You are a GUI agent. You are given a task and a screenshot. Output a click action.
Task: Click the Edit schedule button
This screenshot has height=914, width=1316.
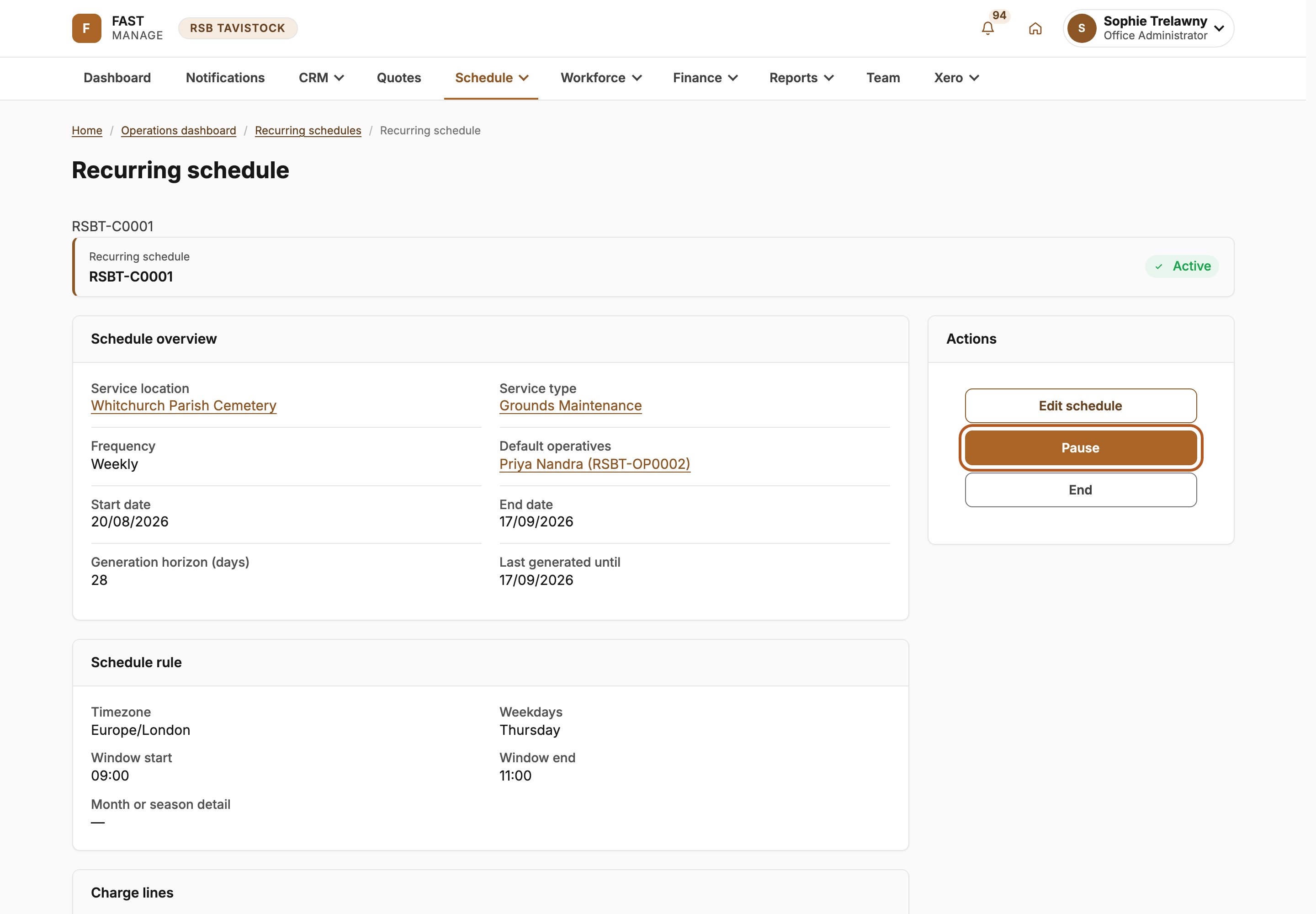[1080, 406]
